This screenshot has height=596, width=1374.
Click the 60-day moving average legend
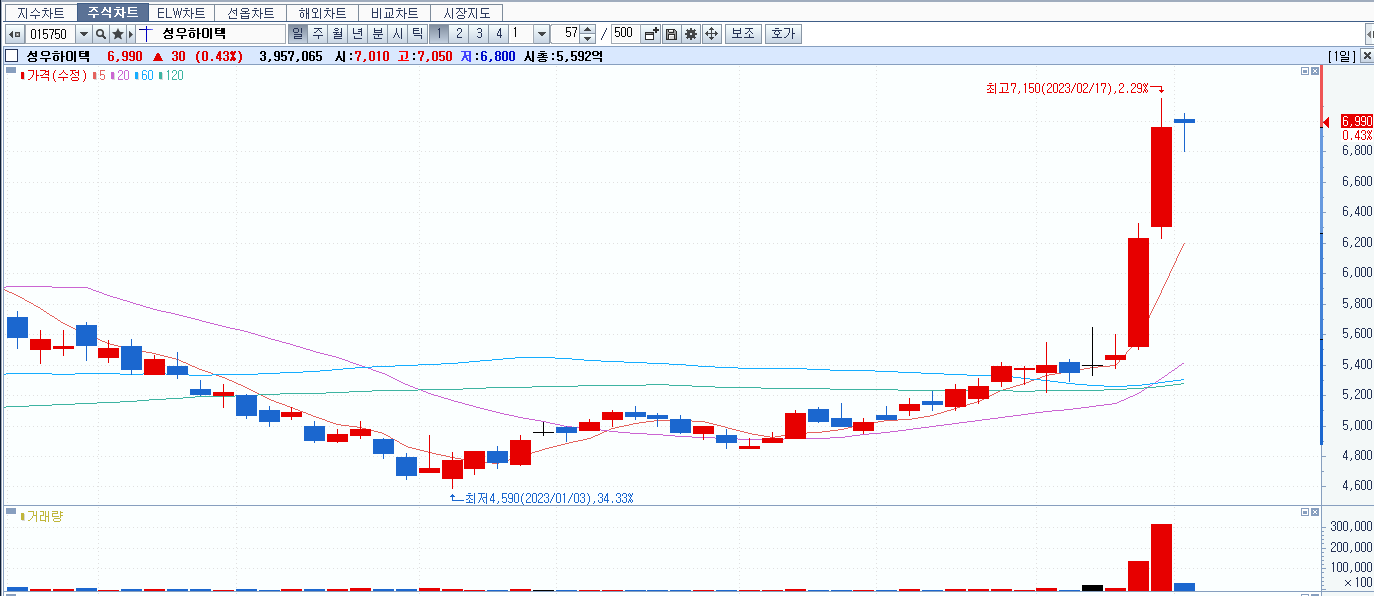(x=145, y=74)
